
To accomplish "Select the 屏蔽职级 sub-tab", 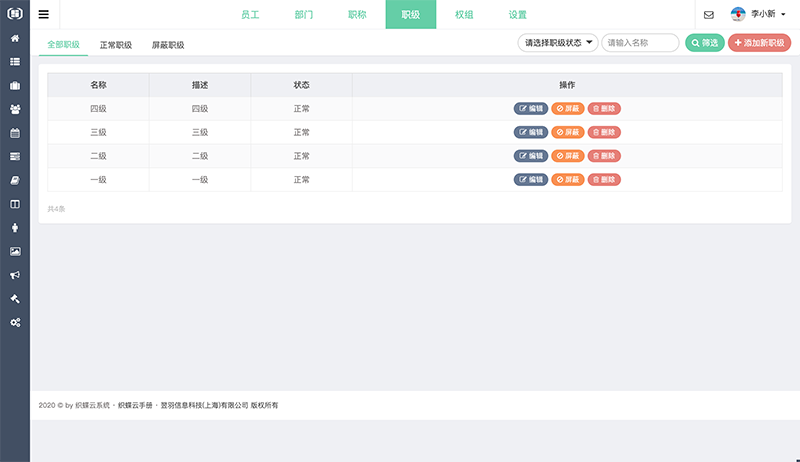I will 168,45.
